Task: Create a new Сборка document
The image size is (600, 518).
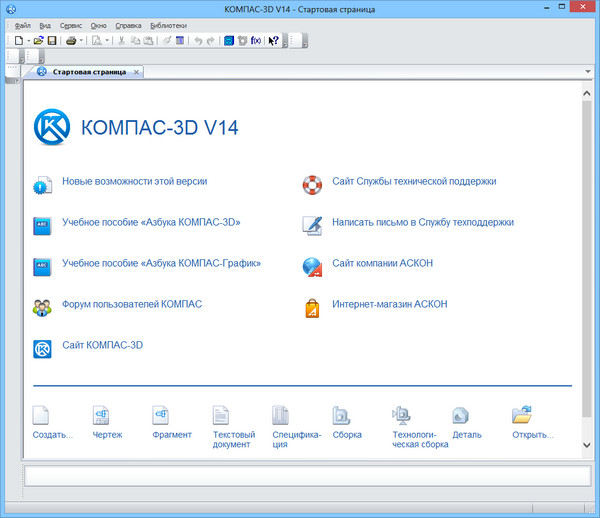Action: tap(341, 415)
